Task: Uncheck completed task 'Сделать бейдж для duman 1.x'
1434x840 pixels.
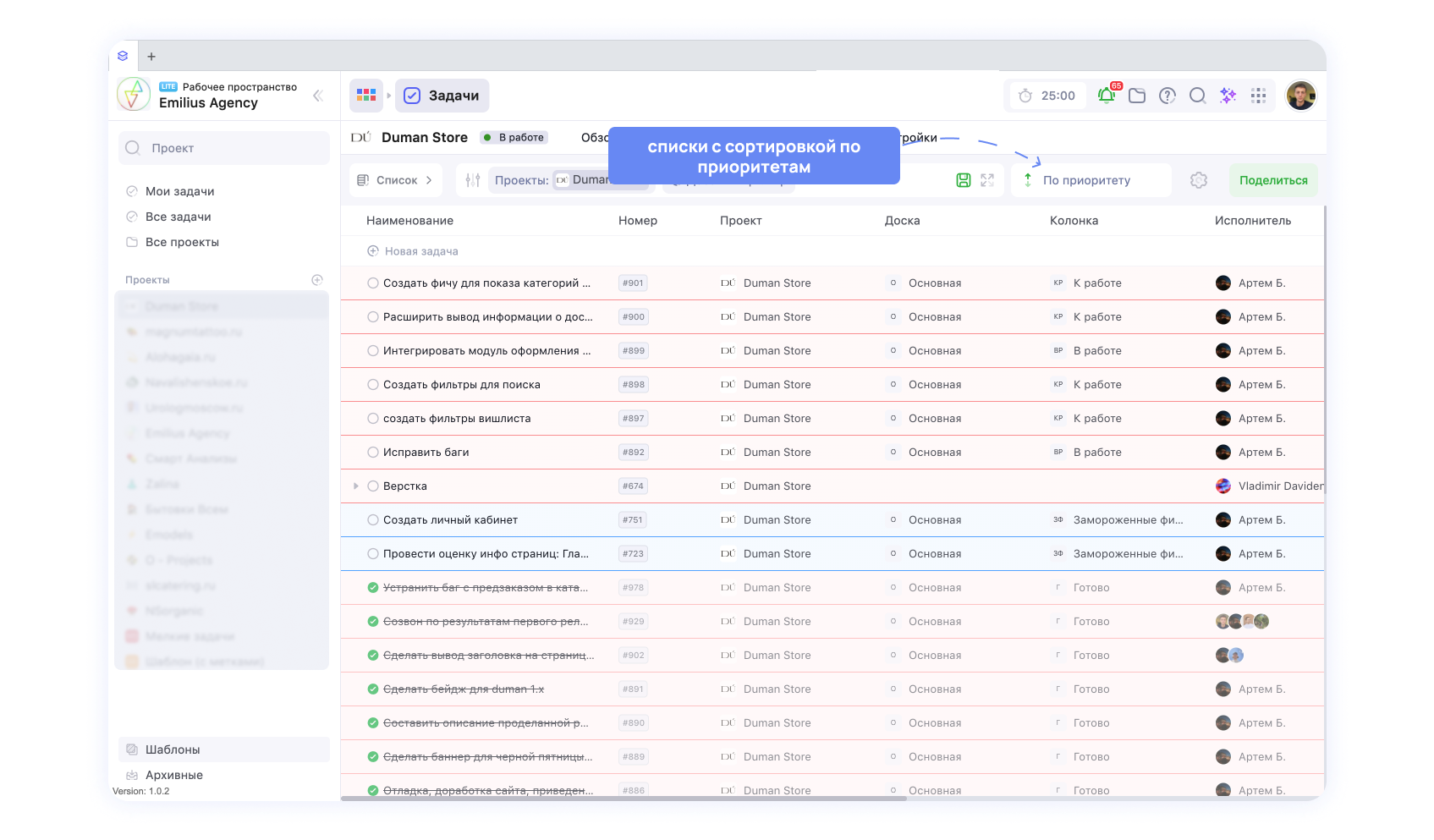Action: [373, 689]
